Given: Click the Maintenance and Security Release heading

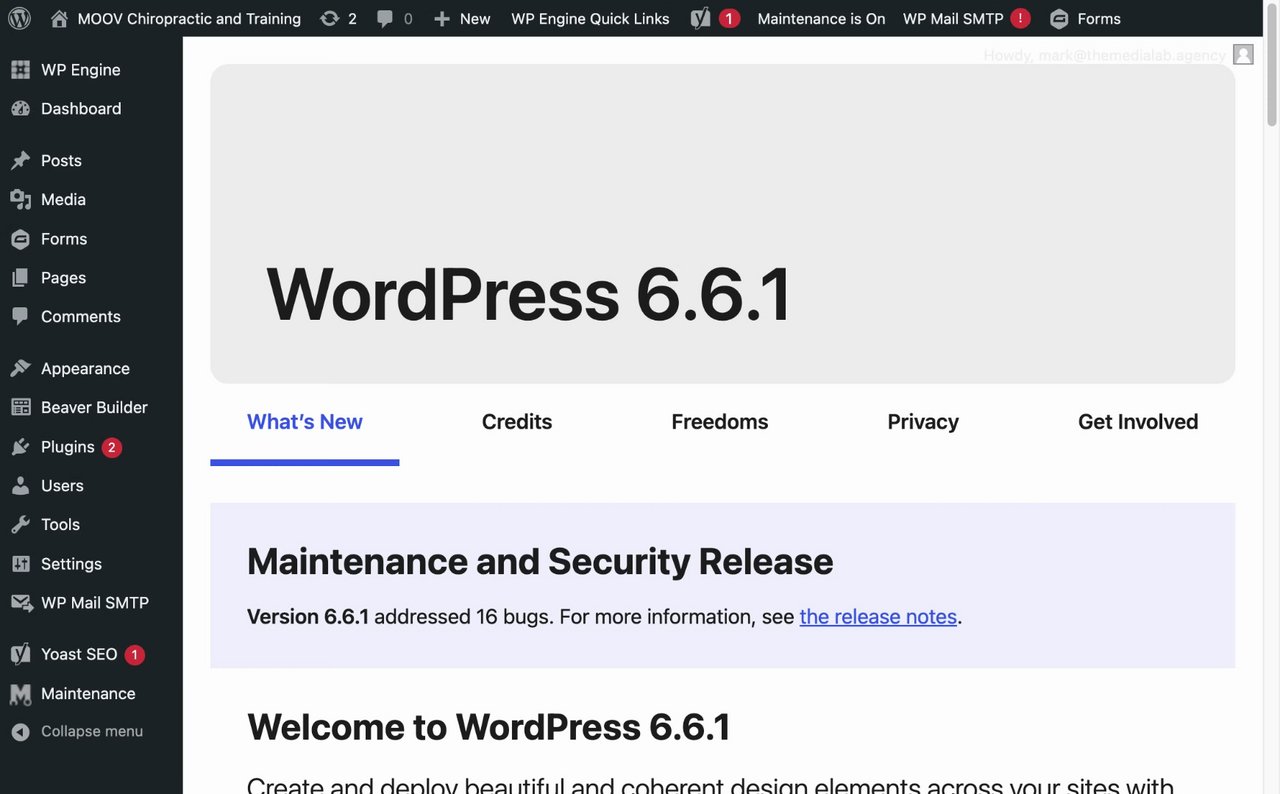Looking at the screenshot, I should point(540,562).
